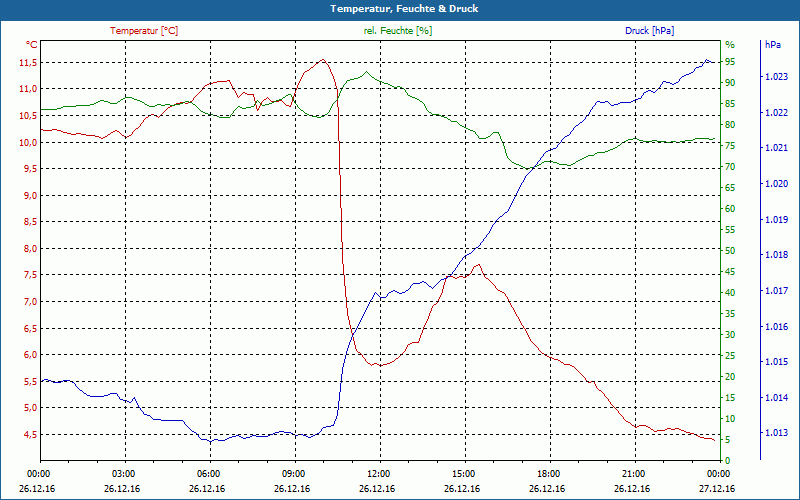Screen dimensions: 800x500
Task: Click the "11,0" tick on the temperature axis
Action: [x=28, y=89]
